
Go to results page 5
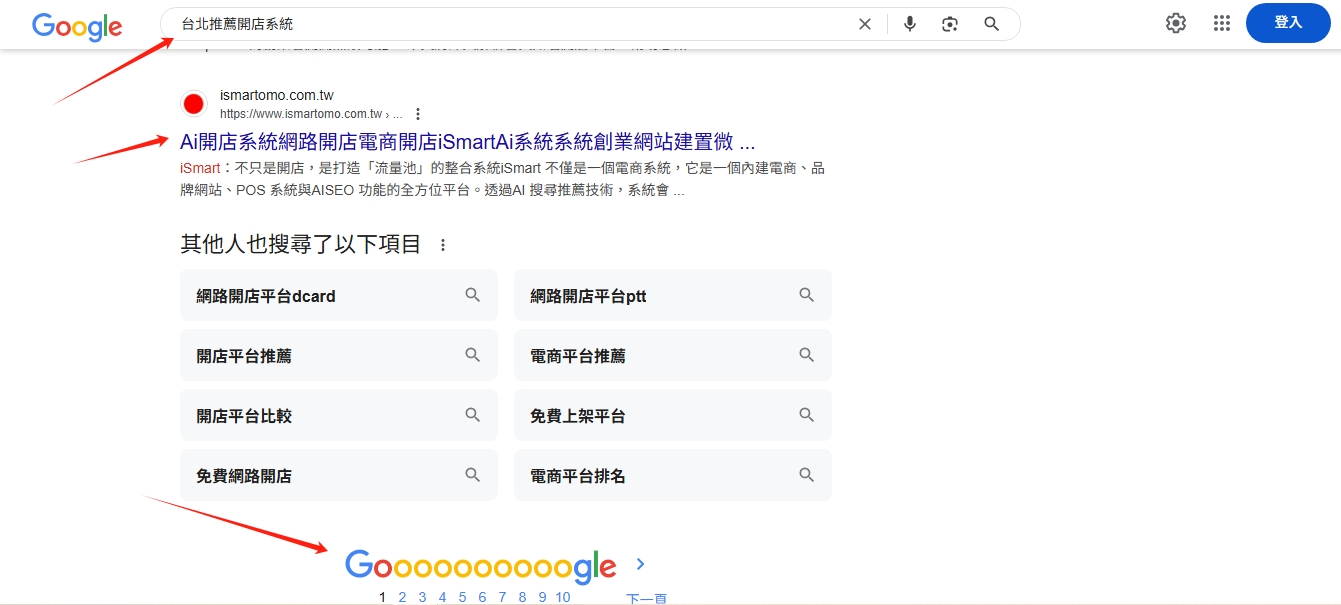(462, 597)
